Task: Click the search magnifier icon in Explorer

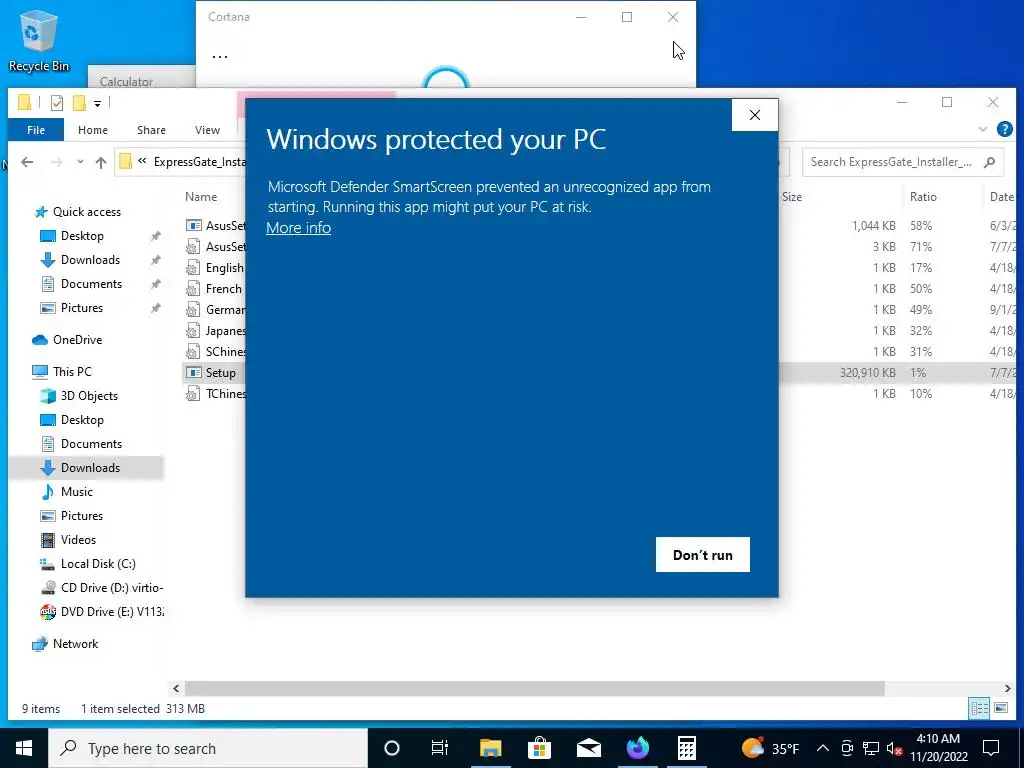Action: click(989, 162)
